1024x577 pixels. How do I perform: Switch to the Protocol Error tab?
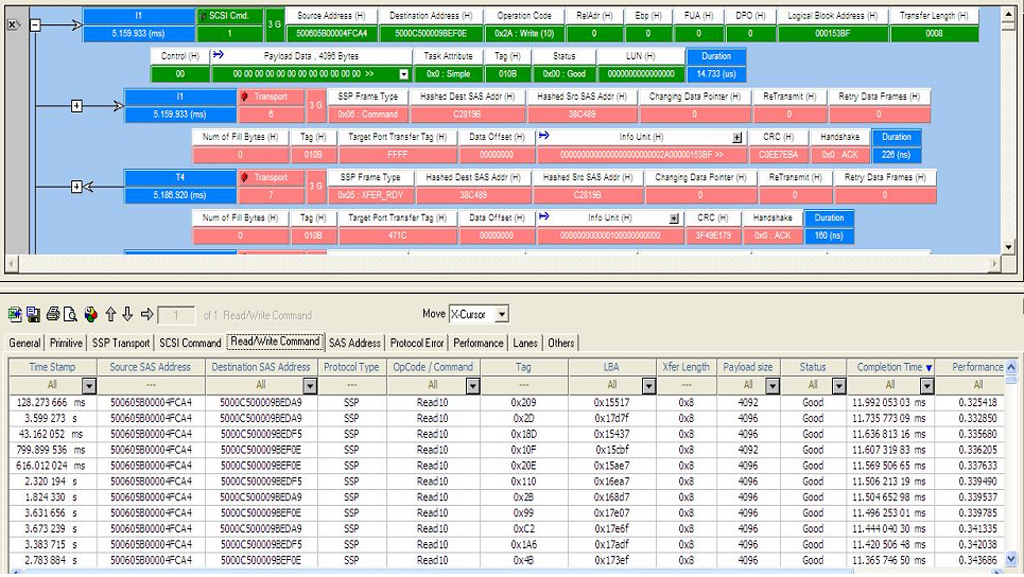coord(417,343)
